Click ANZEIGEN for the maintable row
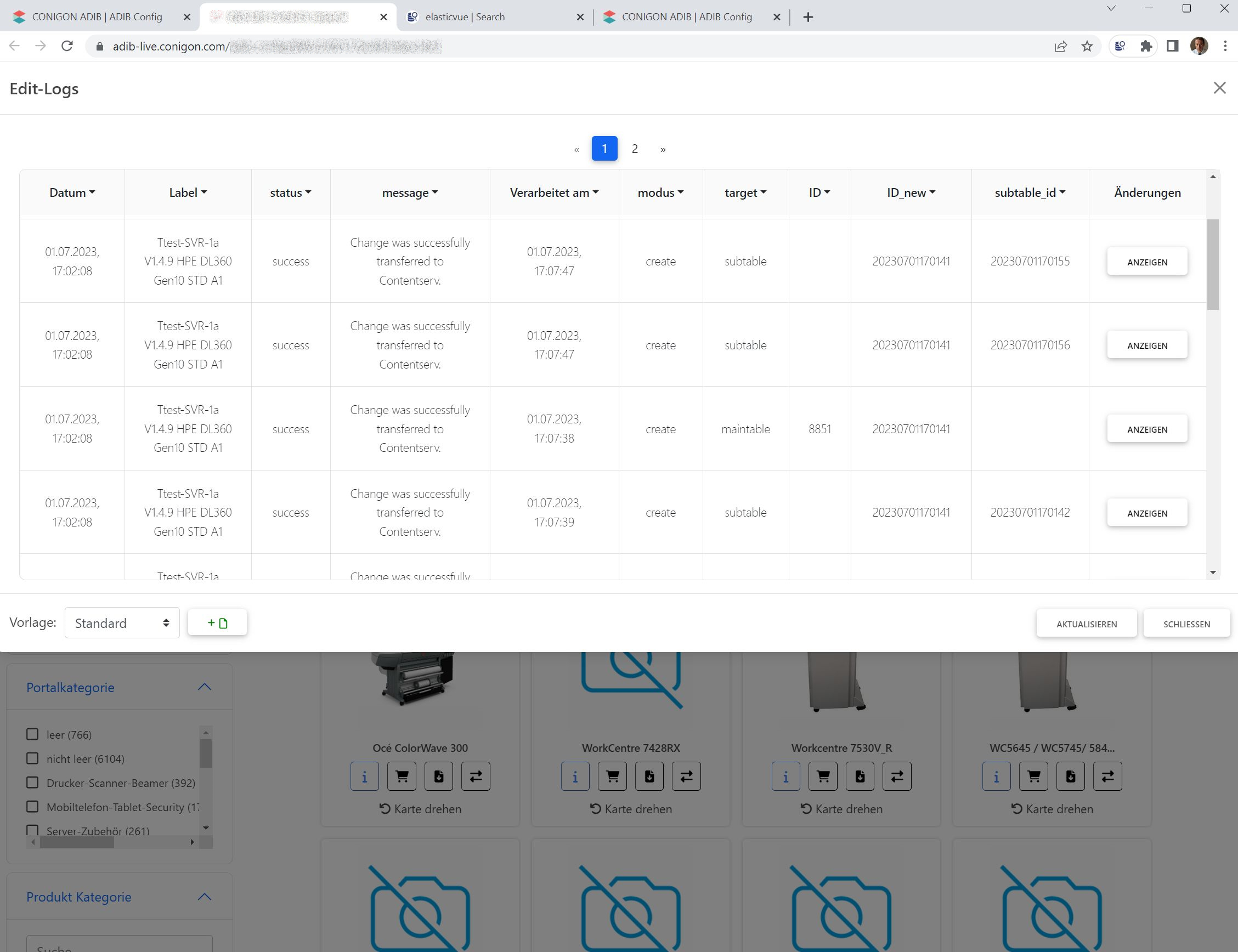 1147,429
